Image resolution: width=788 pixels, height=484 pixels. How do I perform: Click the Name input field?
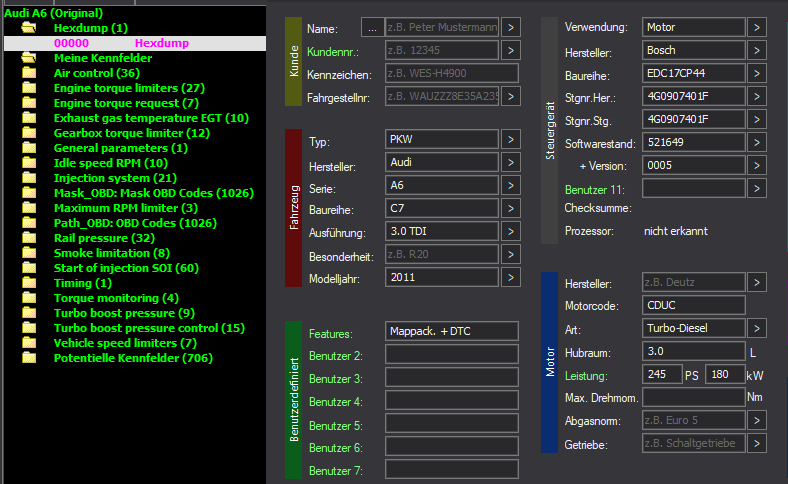coord(442,27)
